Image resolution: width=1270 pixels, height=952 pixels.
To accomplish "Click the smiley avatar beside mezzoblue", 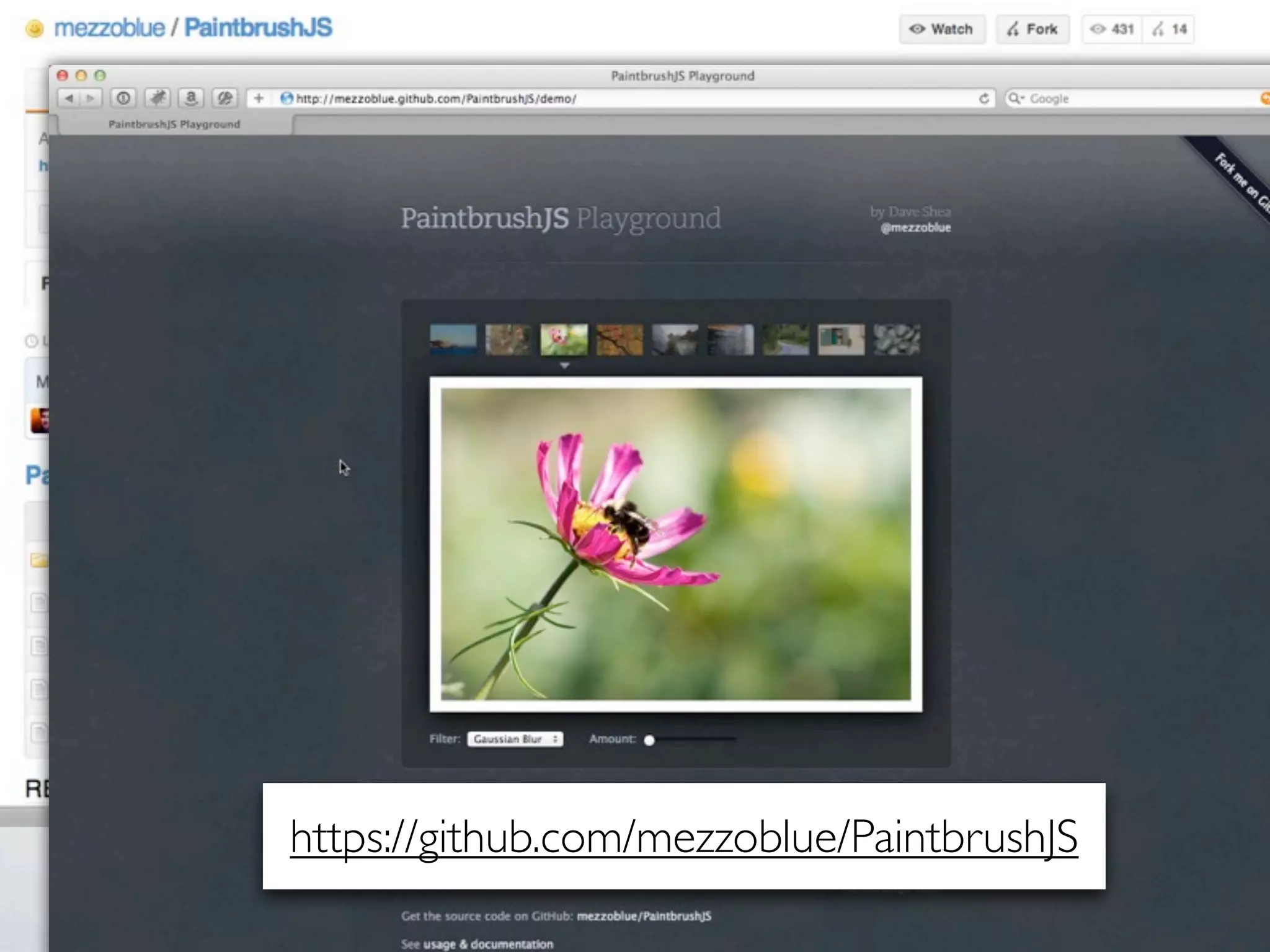I will (35, 29).
